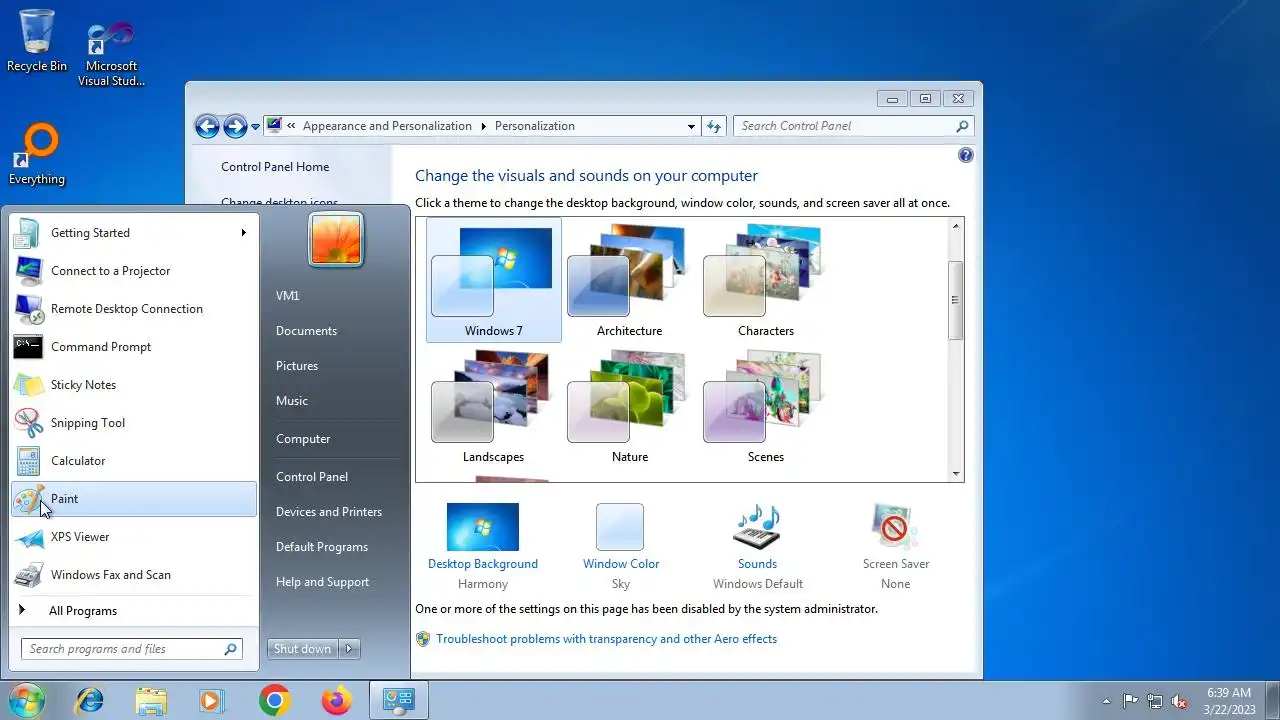Click the muted volume tray icon
This screenshot has width=1280, height=720.
click(1179, 701)
